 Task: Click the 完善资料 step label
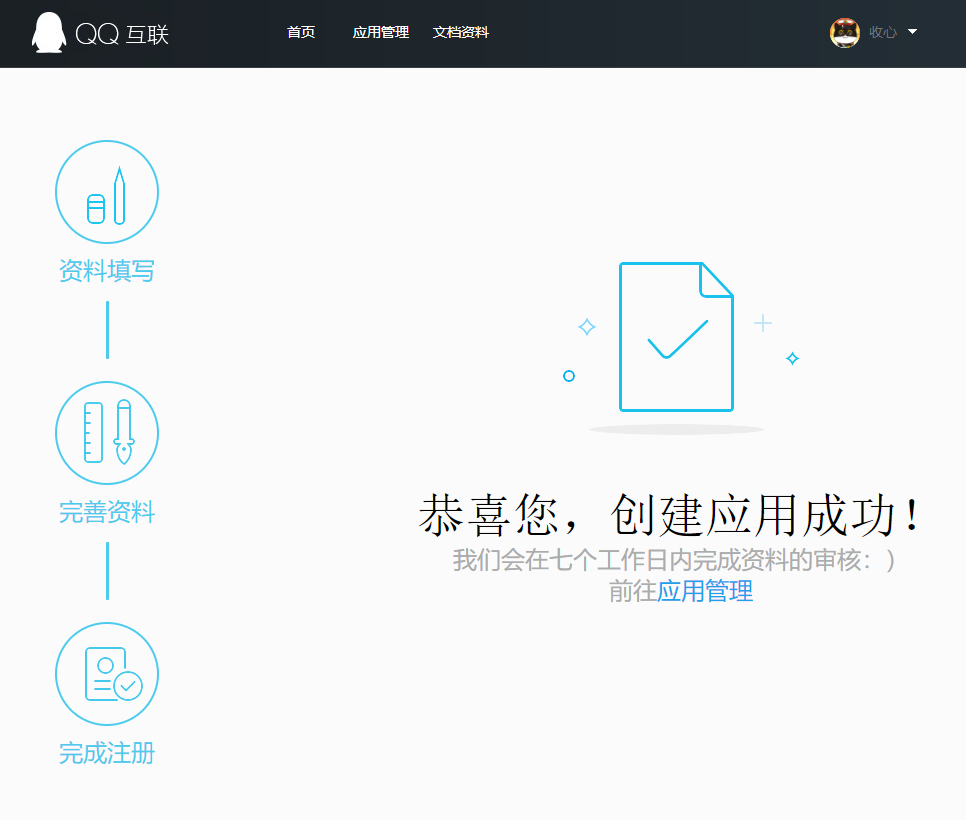[x=107, y=514]
